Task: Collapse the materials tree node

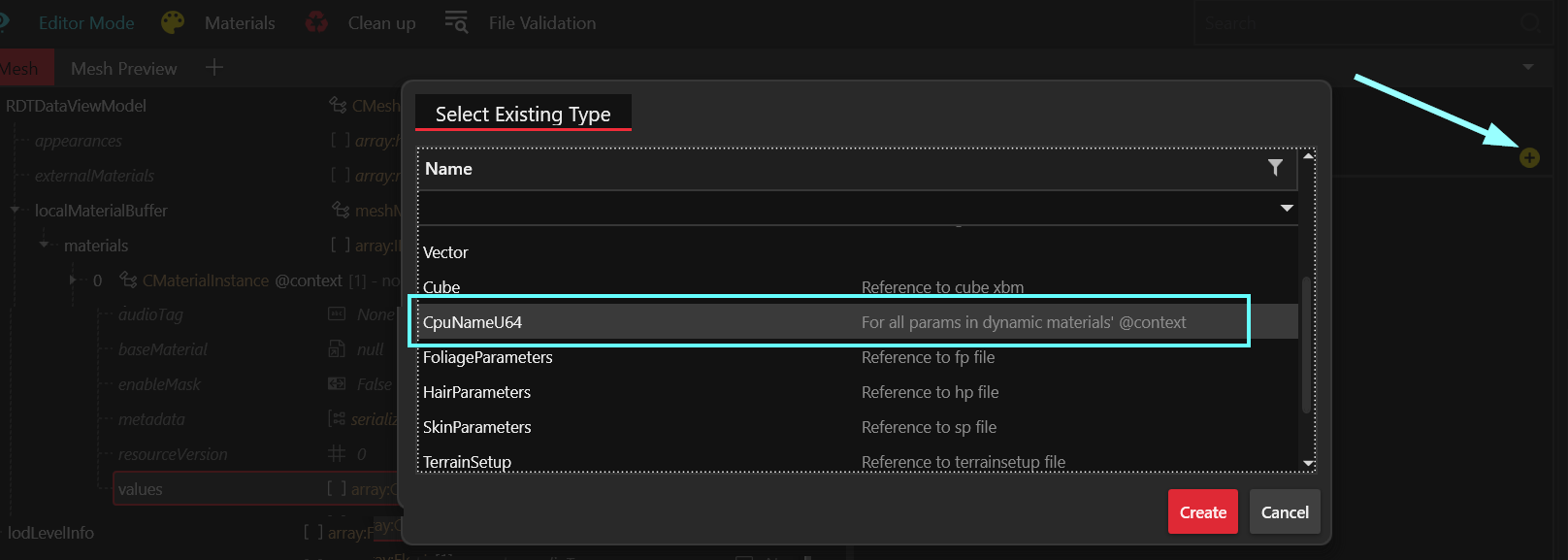Action: click(x=44, y=245)
